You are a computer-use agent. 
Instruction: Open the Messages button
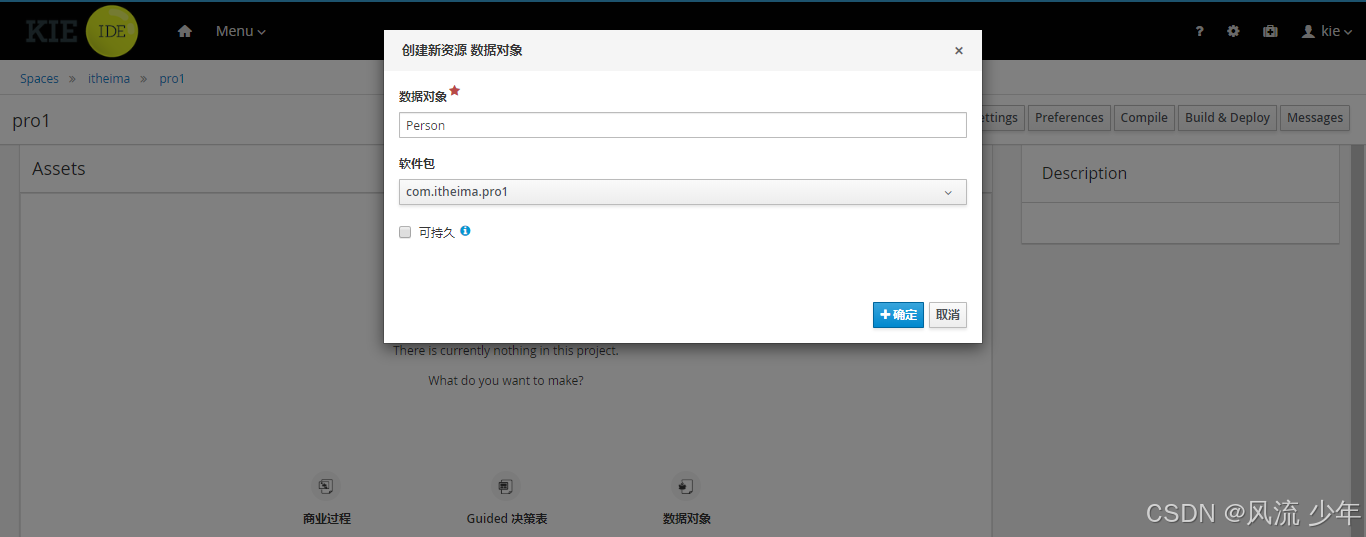(x=1315, y=118)
